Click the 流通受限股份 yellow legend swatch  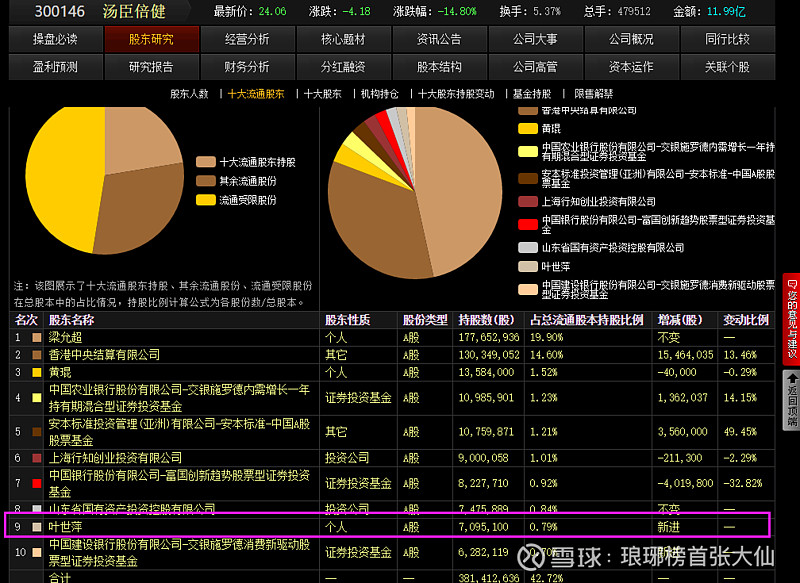[206, 200]
